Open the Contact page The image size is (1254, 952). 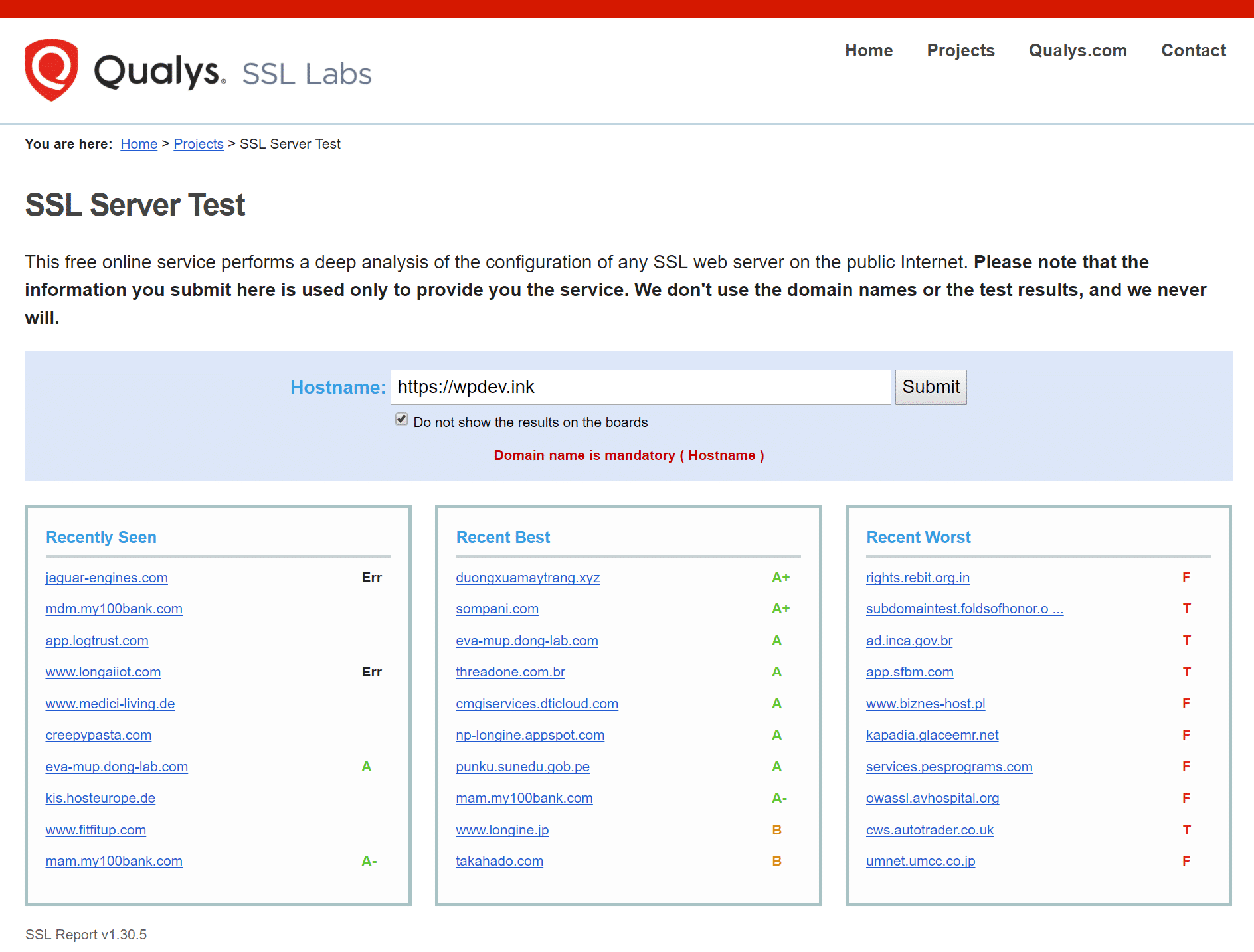click(x=1193, y=50)
